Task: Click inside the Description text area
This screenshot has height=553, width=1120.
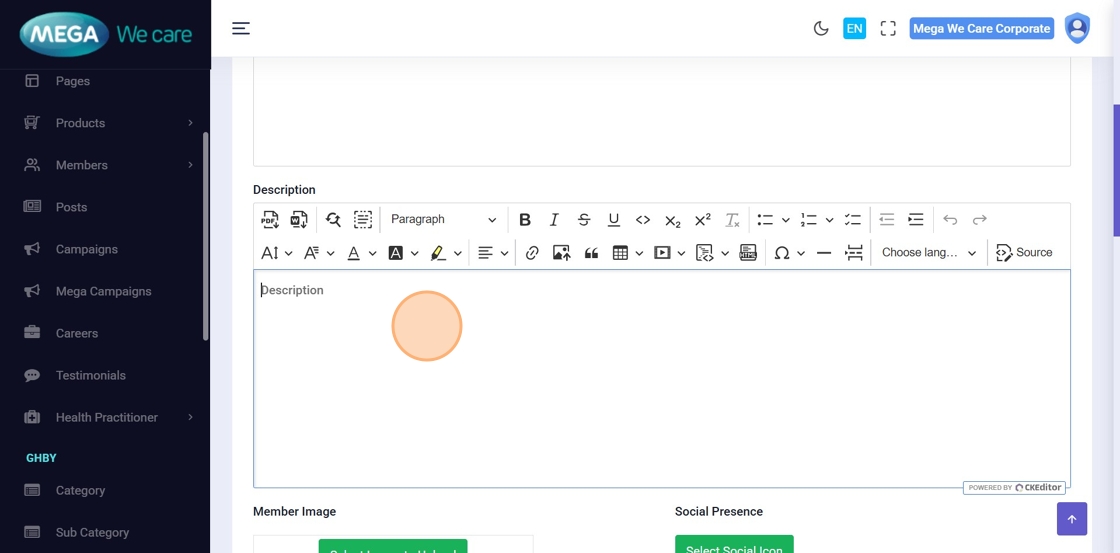Action: click(660, 380)
